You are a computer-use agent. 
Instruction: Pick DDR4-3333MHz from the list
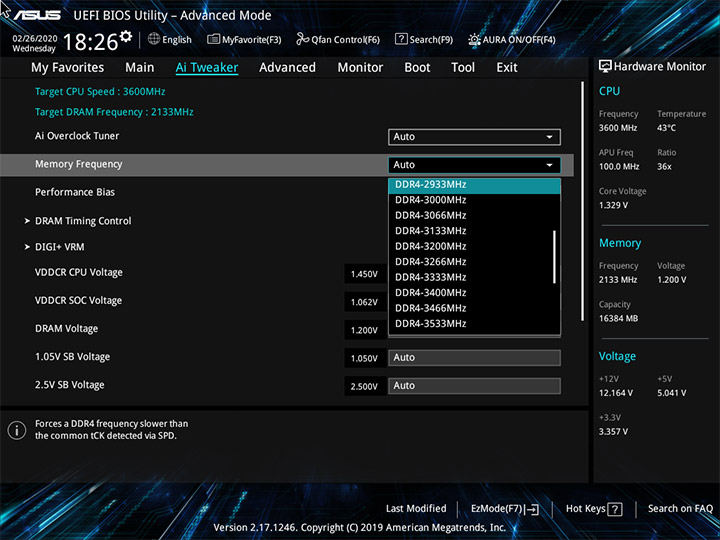point(474,277)
